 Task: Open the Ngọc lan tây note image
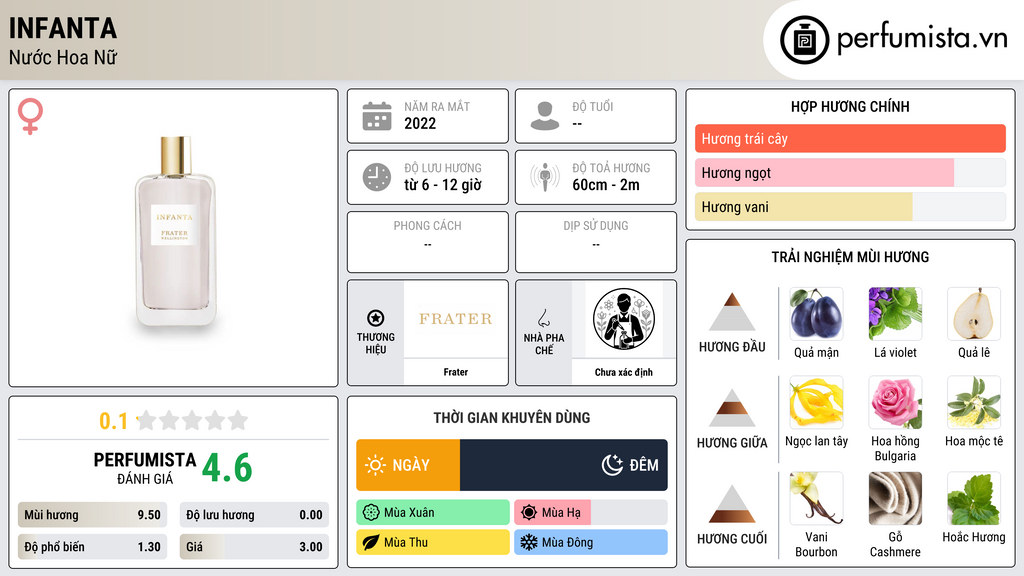816,402
